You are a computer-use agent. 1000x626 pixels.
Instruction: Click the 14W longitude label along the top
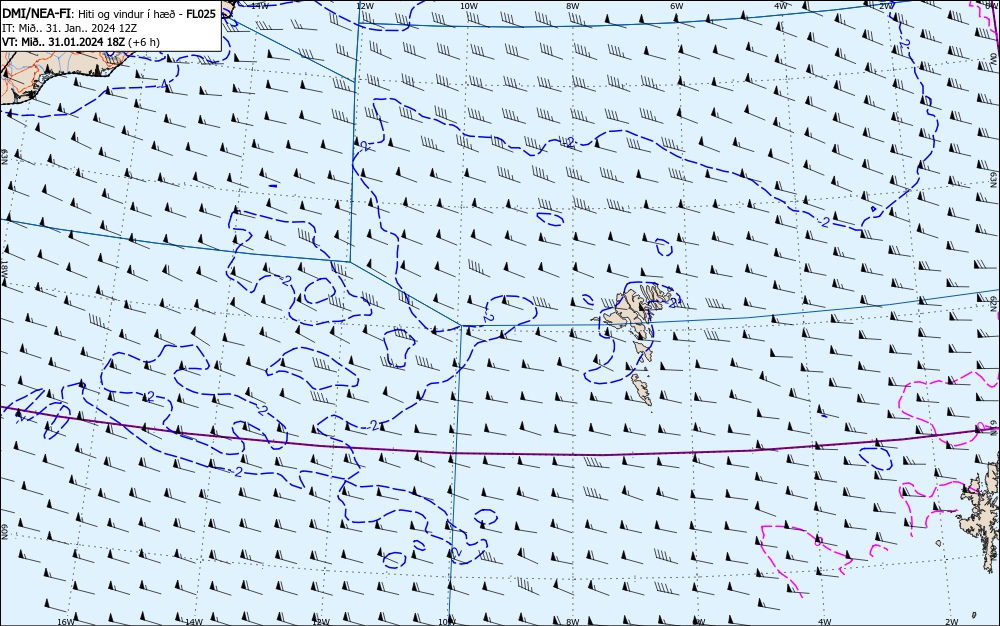(260, 6)
